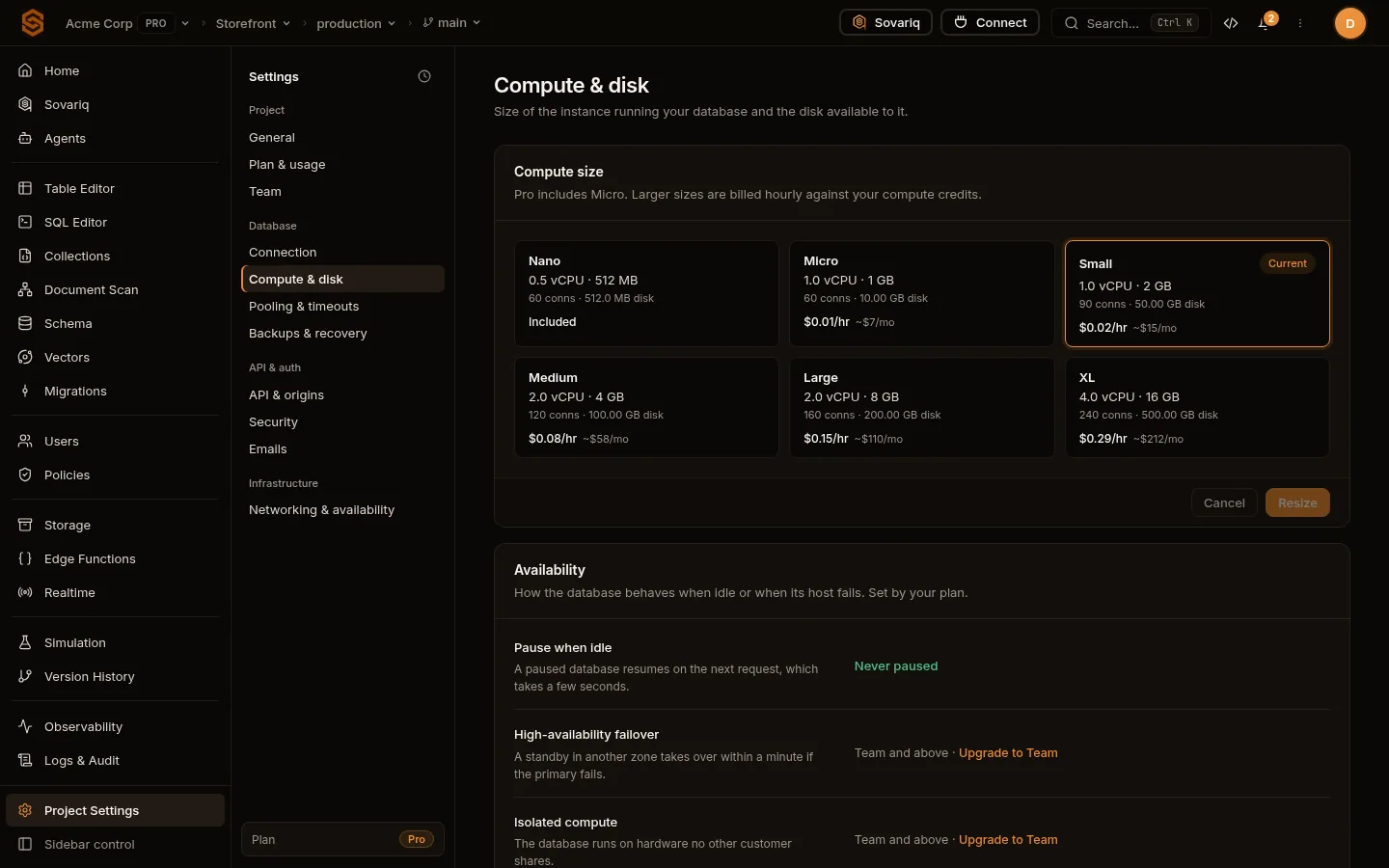Open Logs & Audit
This screenshot has width=1389, height=868.
point(116,760)
